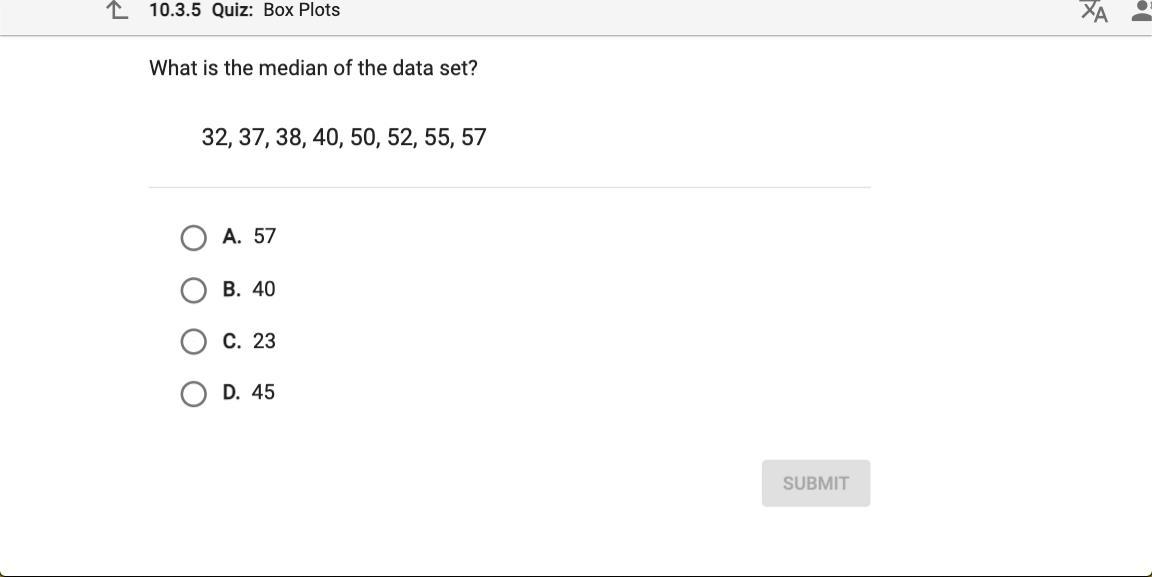Choose the radio button for option B
Image resolution: width=1152 pixels, height=577 pixels.
click(194, 290)
